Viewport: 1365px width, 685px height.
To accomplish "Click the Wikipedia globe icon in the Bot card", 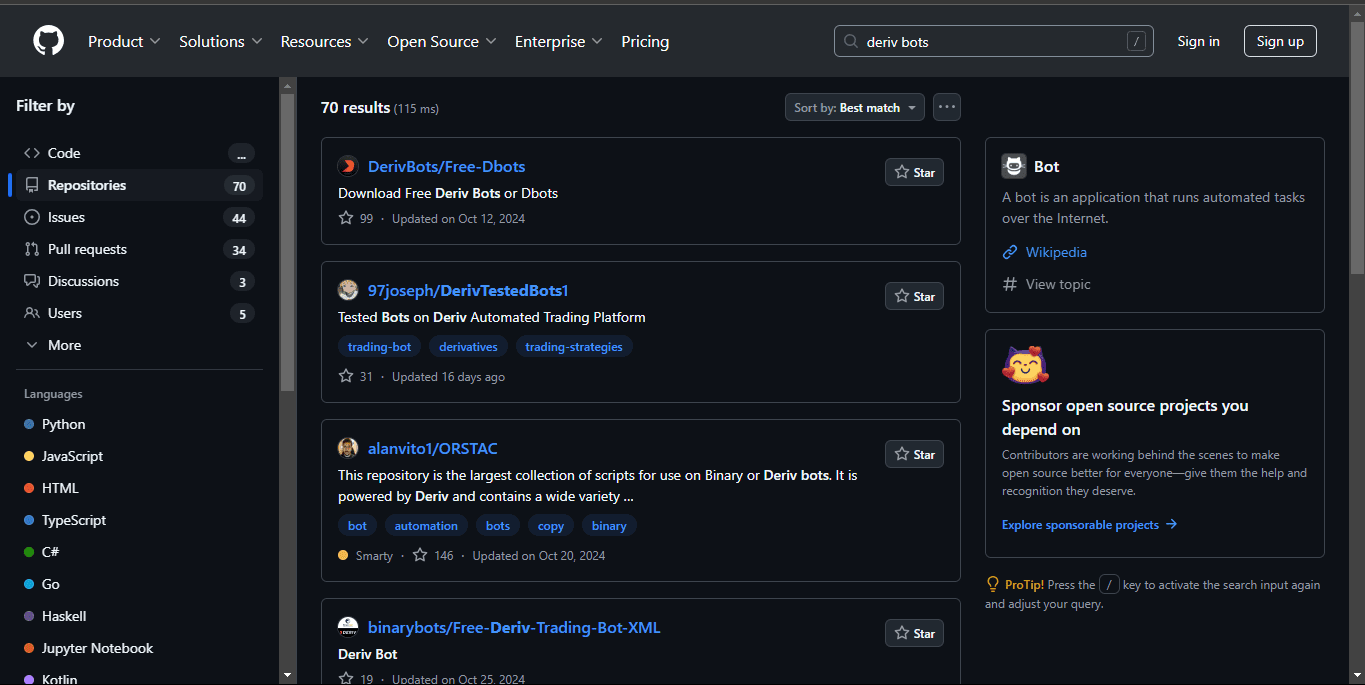I will (1010, 252).
